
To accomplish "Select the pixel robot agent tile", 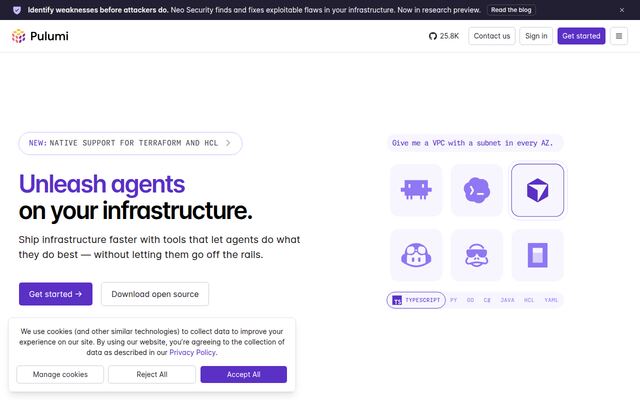I will (x=416, y=190).
